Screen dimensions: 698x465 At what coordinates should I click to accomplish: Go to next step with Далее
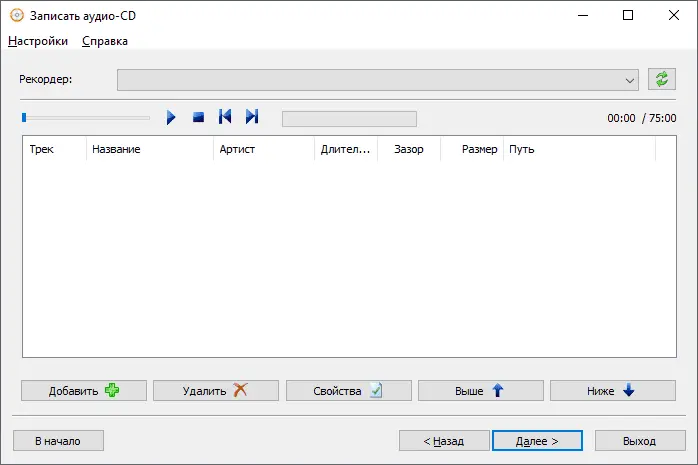click(x=537, y=440)
